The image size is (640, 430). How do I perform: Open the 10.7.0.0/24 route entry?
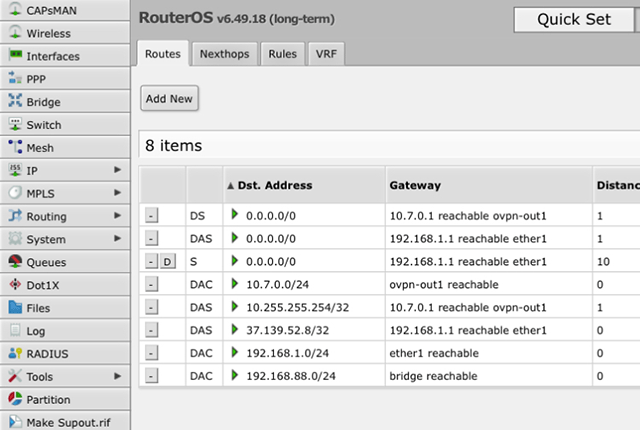click(x=278, y=284)
